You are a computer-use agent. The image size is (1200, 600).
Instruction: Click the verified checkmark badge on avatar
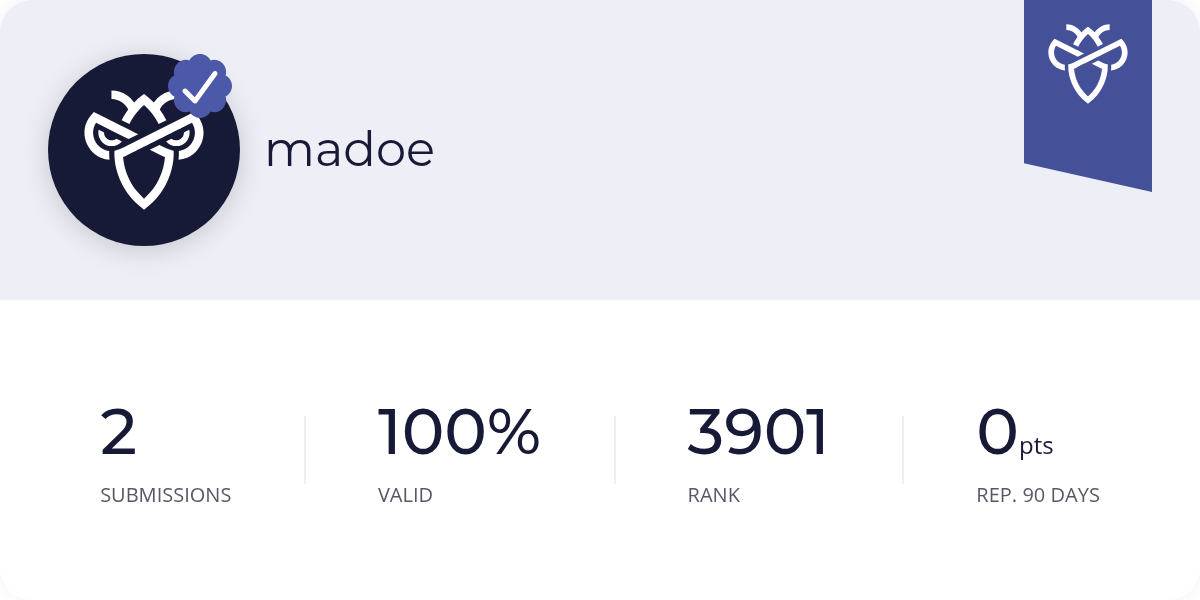coord(200,87)
